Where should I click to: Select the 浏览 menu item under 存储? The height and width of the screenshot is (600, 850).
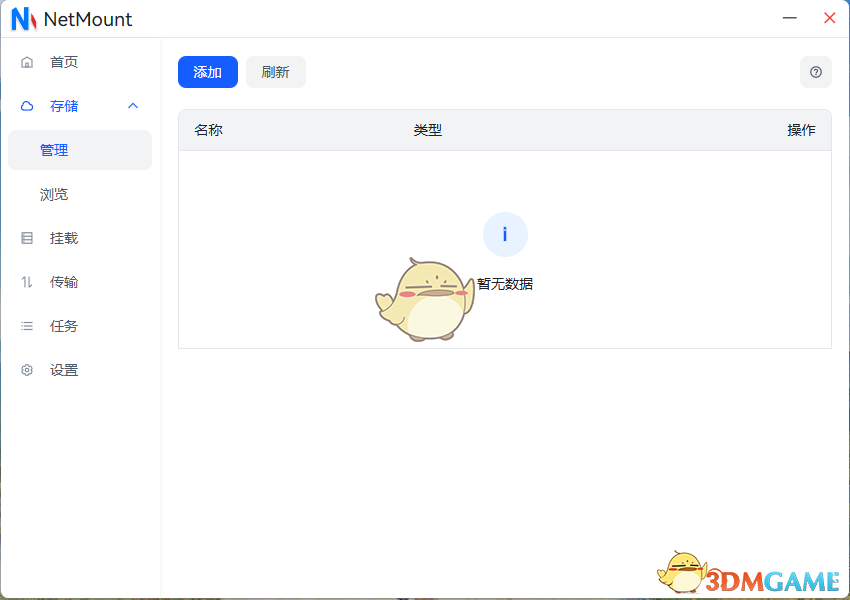(x=54, y=194)
